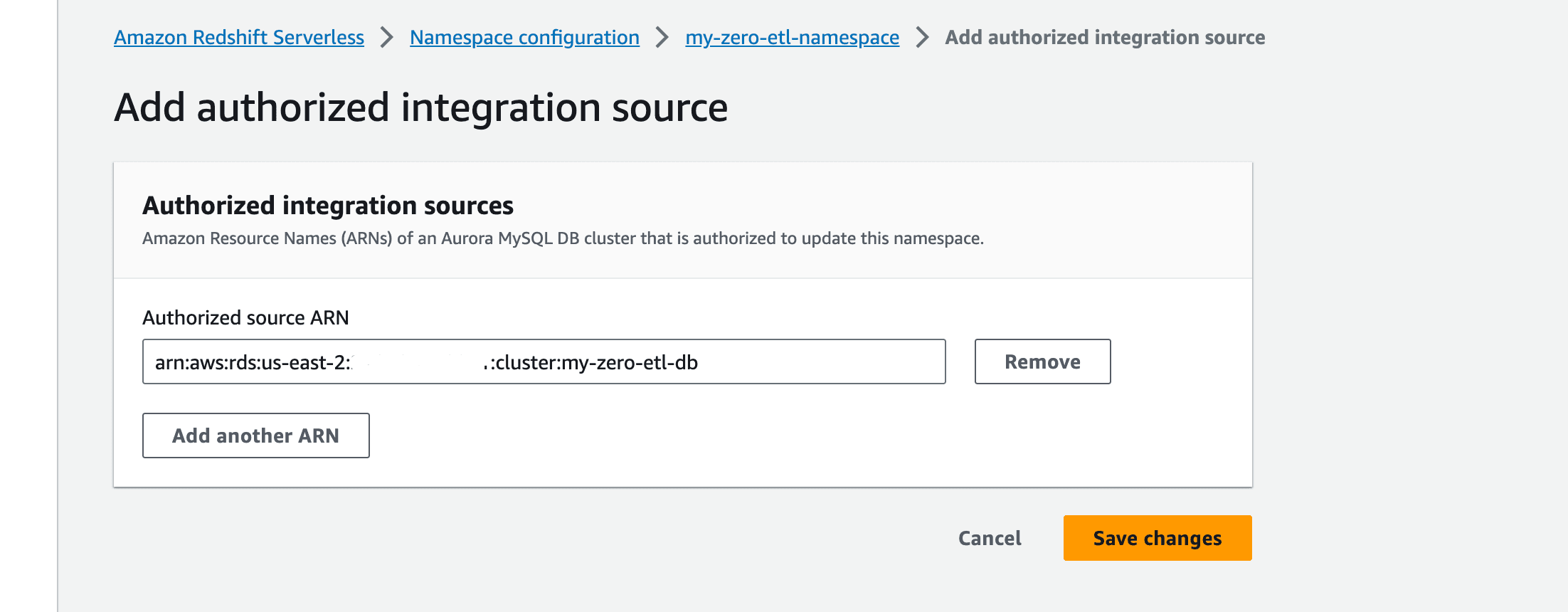Add another ARN to the list
1568x612 pixels.
click(256, 436)
